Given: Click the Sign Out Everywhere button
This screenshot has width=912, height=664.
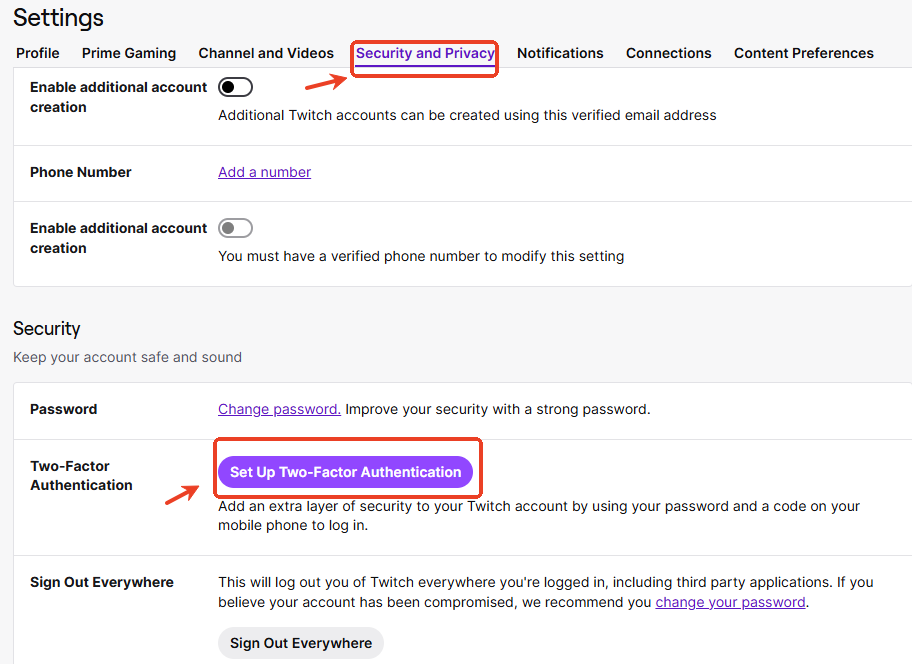Looking at the screenshot, I should point(300,643).
